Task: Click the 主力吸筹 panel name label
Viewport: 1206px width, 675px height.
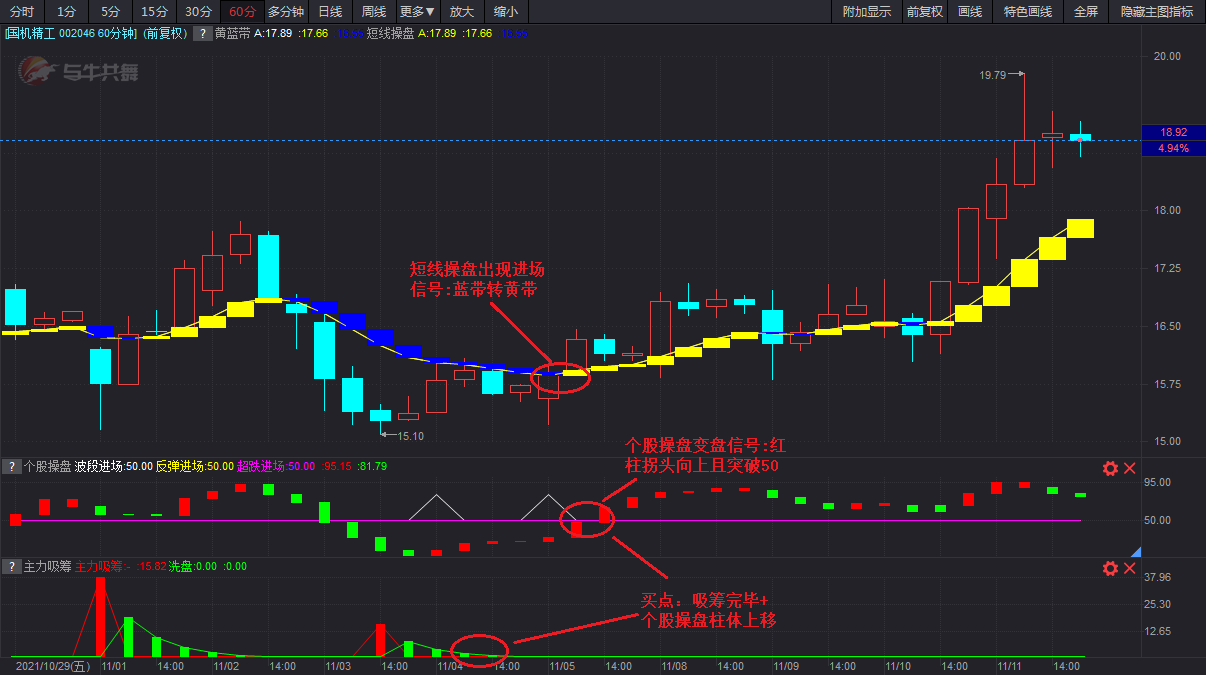Action: click(47, 567)
